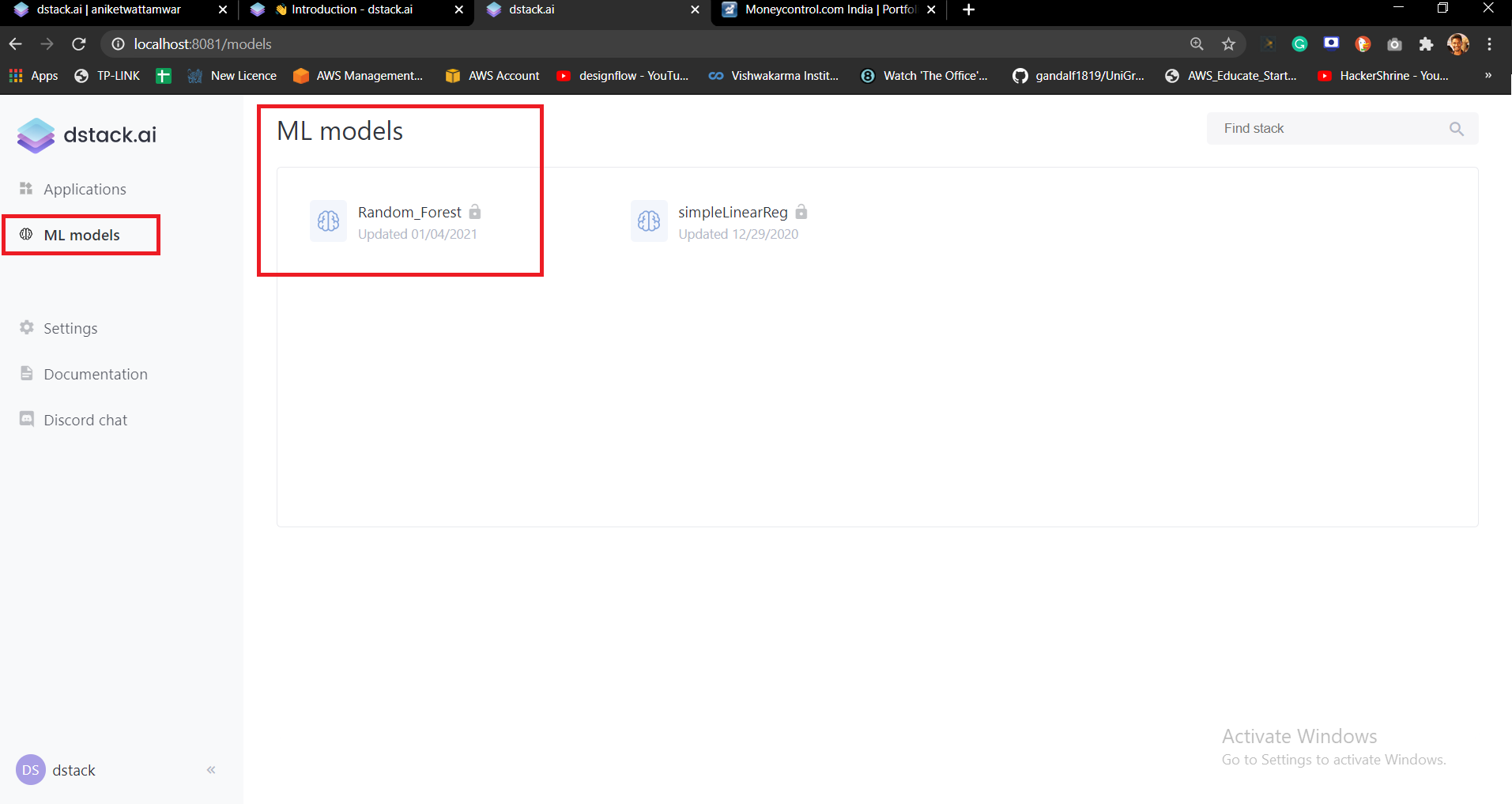This screenshot has height=804, width=1512.
Task: Click the green cross bookmark icon
Action: (x=164, y=76)
